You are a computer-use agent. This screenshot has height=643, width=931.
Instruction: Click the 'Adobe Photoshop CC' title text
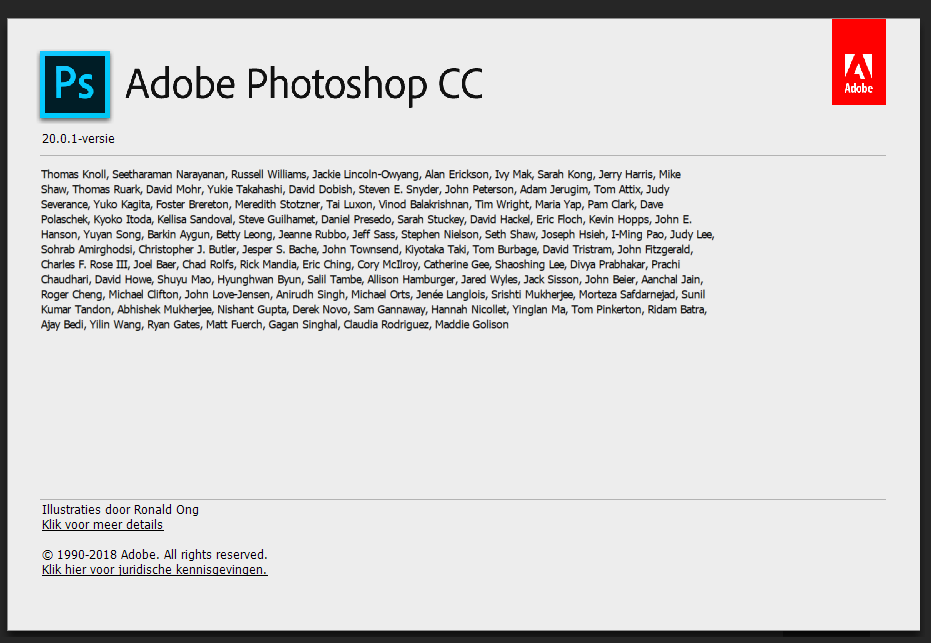click(304, 84)
